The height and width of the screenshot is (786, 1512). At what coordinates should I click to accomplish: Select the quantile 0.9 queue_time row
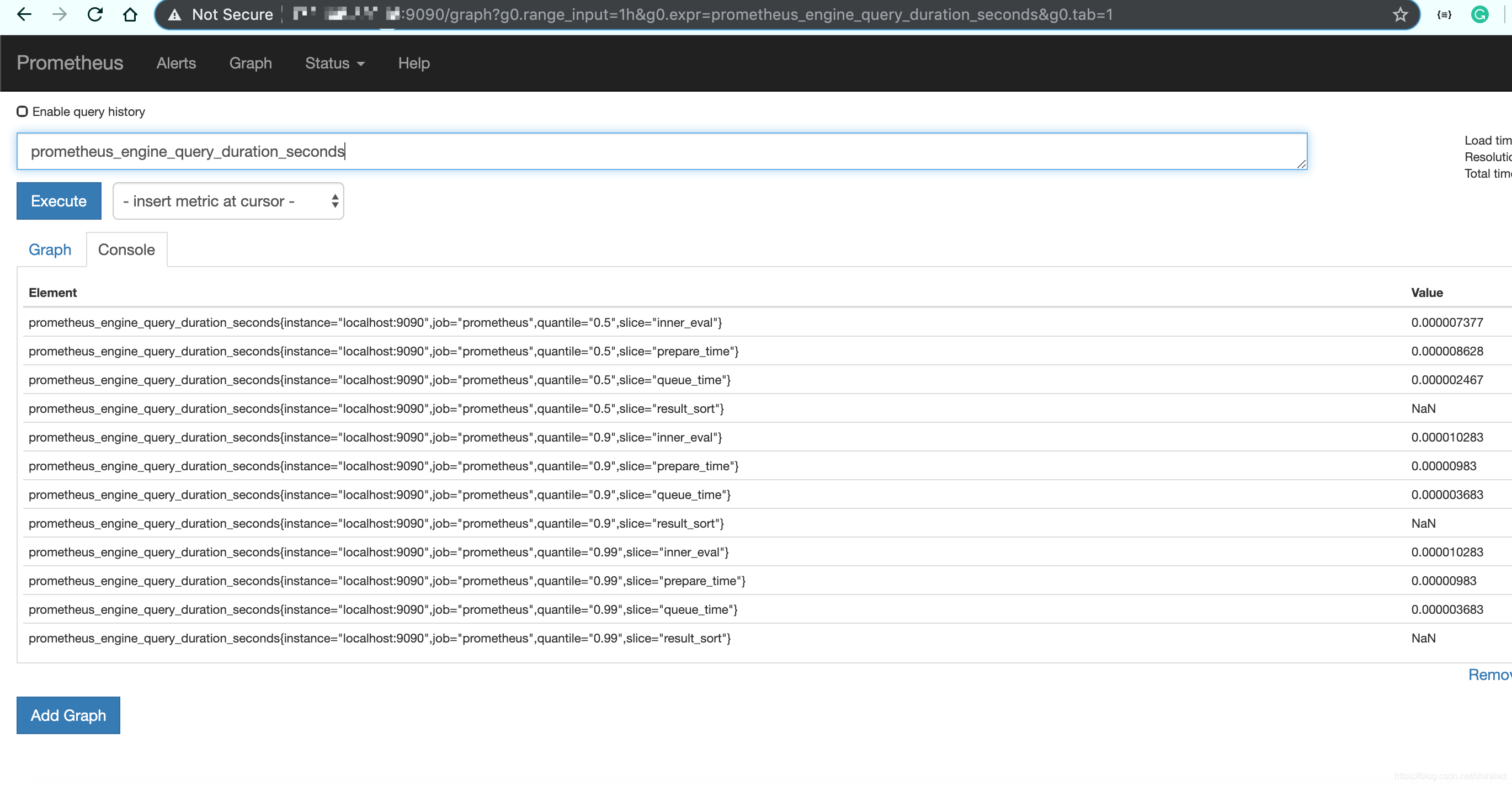click(x=768, y=495)
